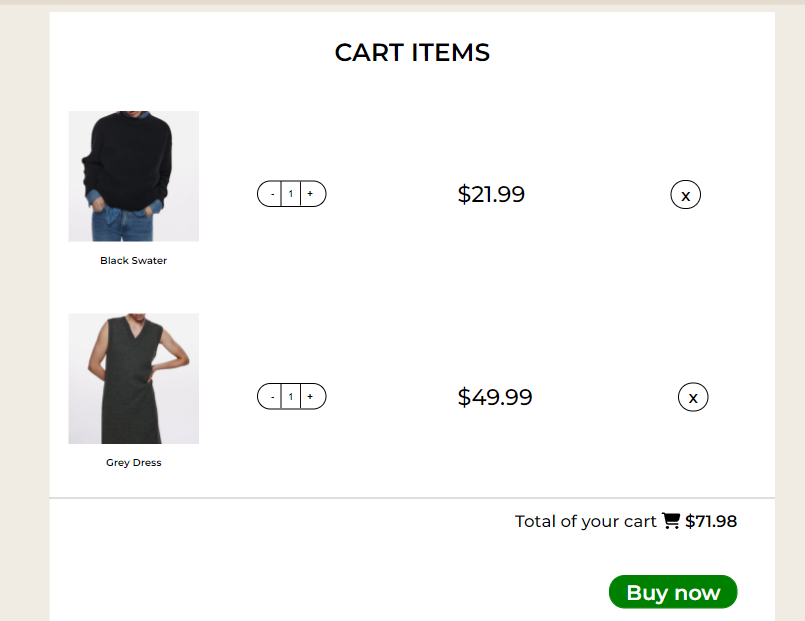Click the Grey Dress product name
The width and height of the screenshot is (805, 621).
pos(133,462)
